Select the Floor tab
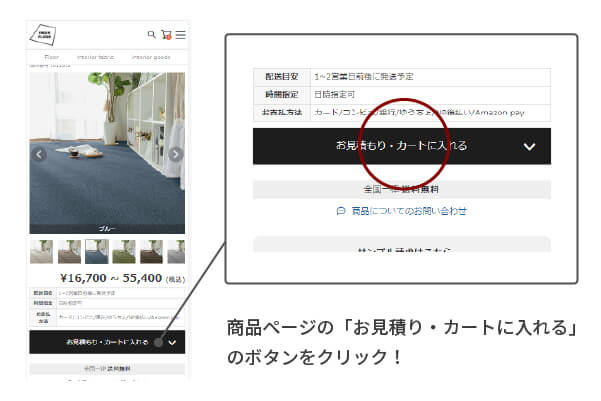Image resolution: width=601 pixels, height=401 pixels. [52, 57]
